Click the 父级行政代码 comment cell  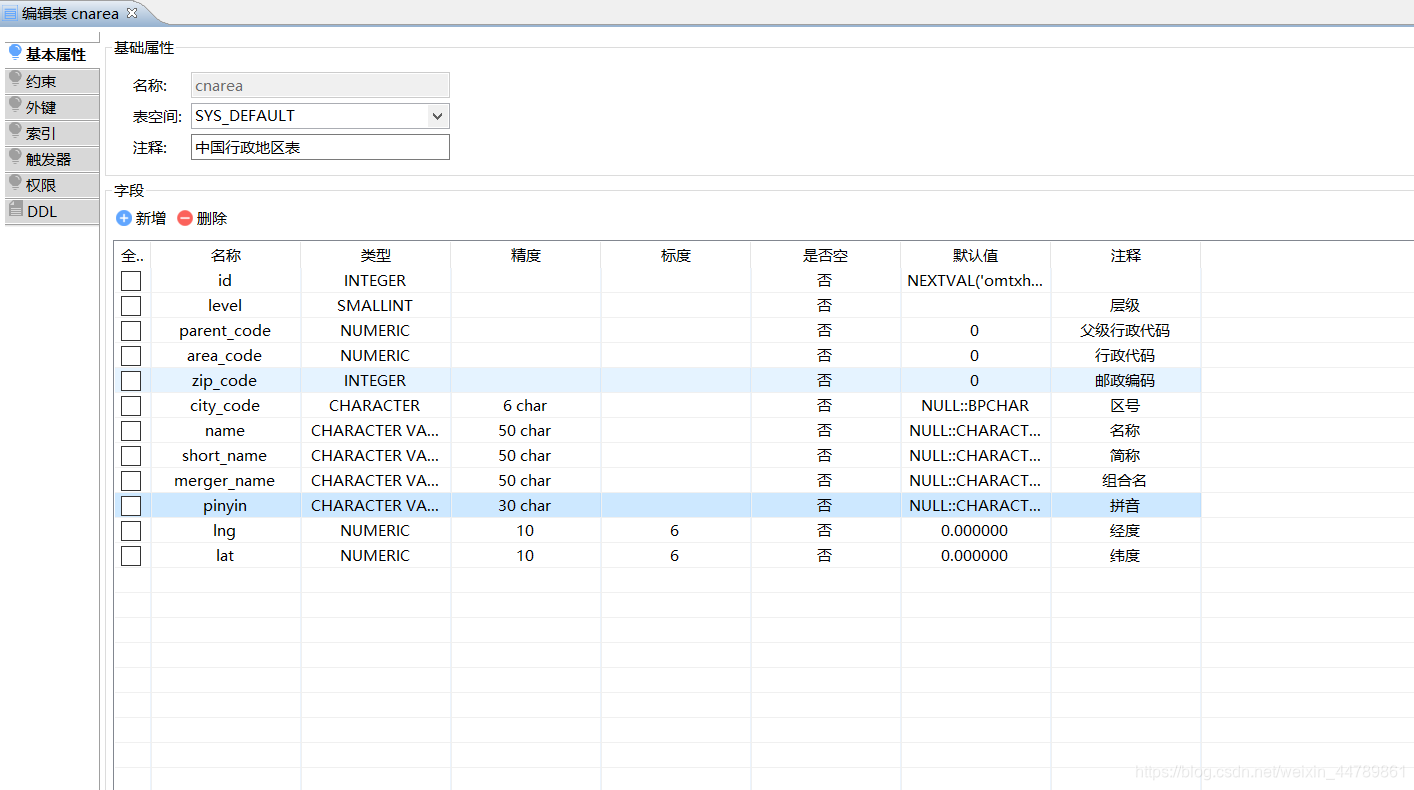1125,331
